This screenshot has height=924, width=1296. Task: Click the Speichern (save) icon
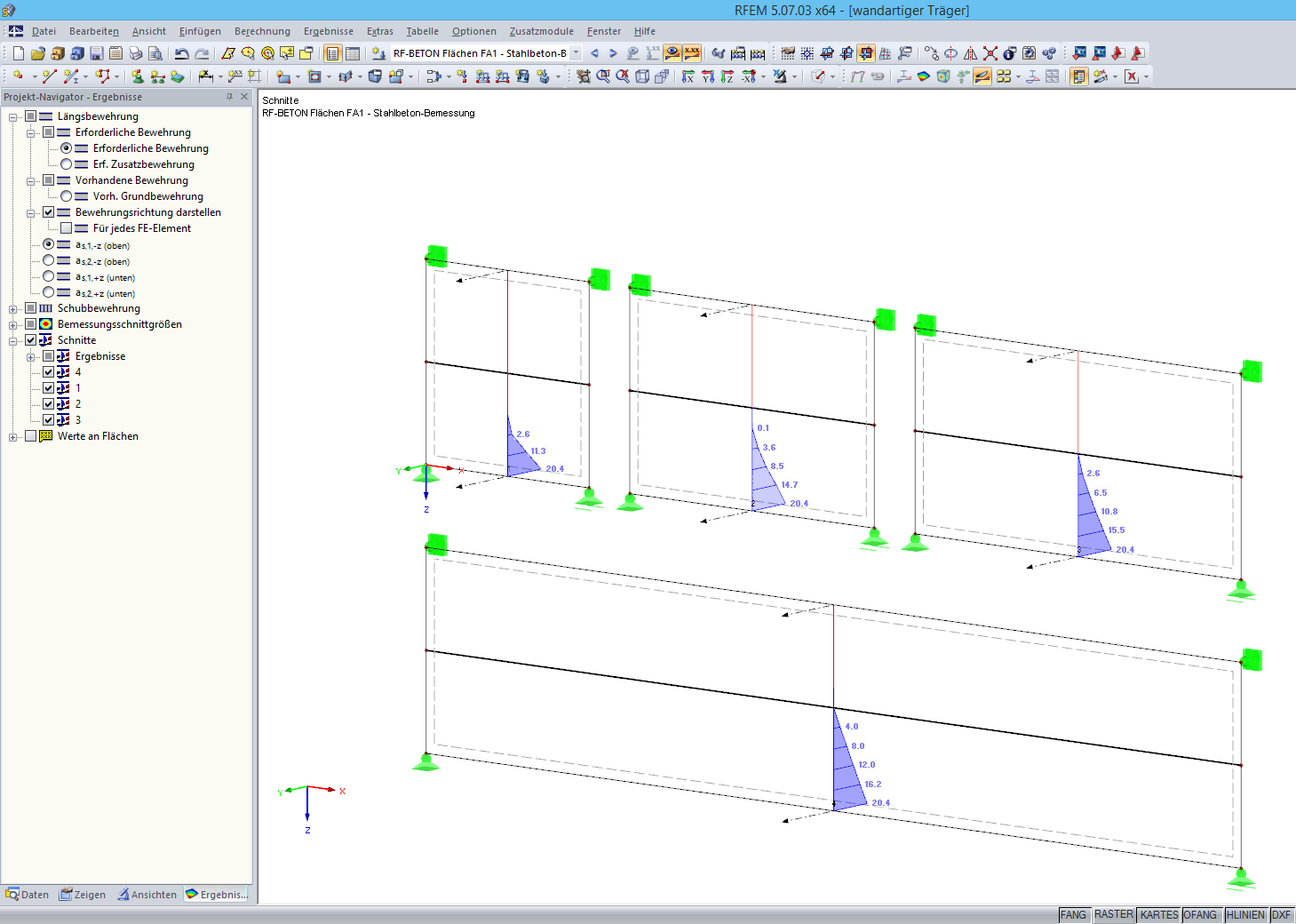96,53
